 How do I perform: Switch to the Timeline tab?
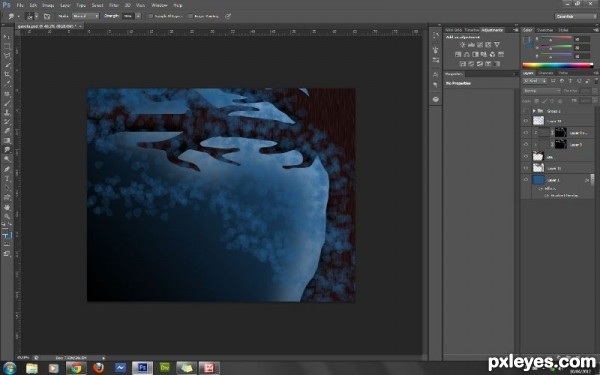tap(471, 30)
